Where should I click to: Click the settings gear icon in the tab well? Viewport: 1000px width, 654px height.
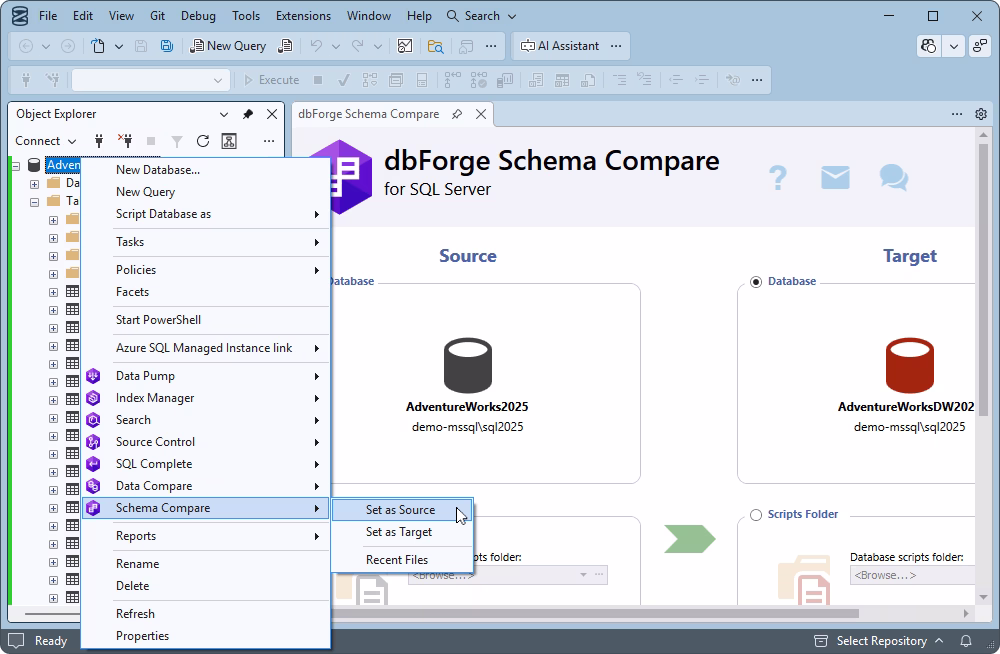tap(981, 114)
